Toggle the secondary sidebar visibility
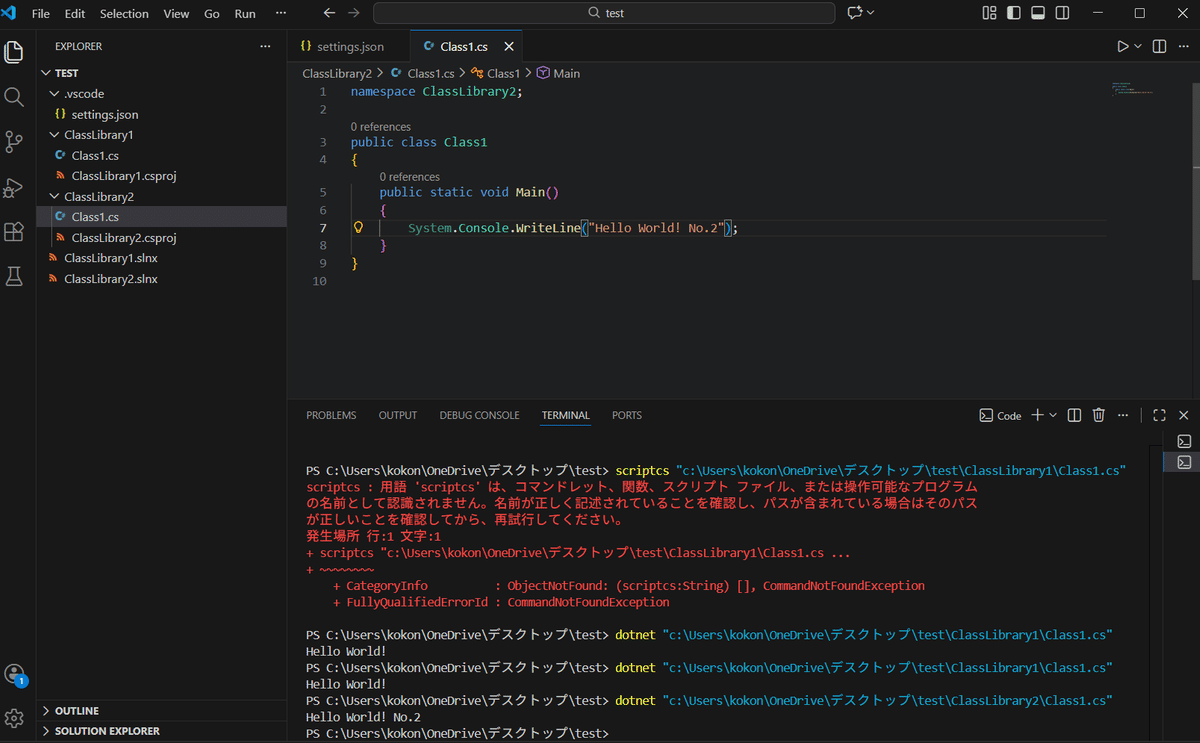 pos(1062,13)
